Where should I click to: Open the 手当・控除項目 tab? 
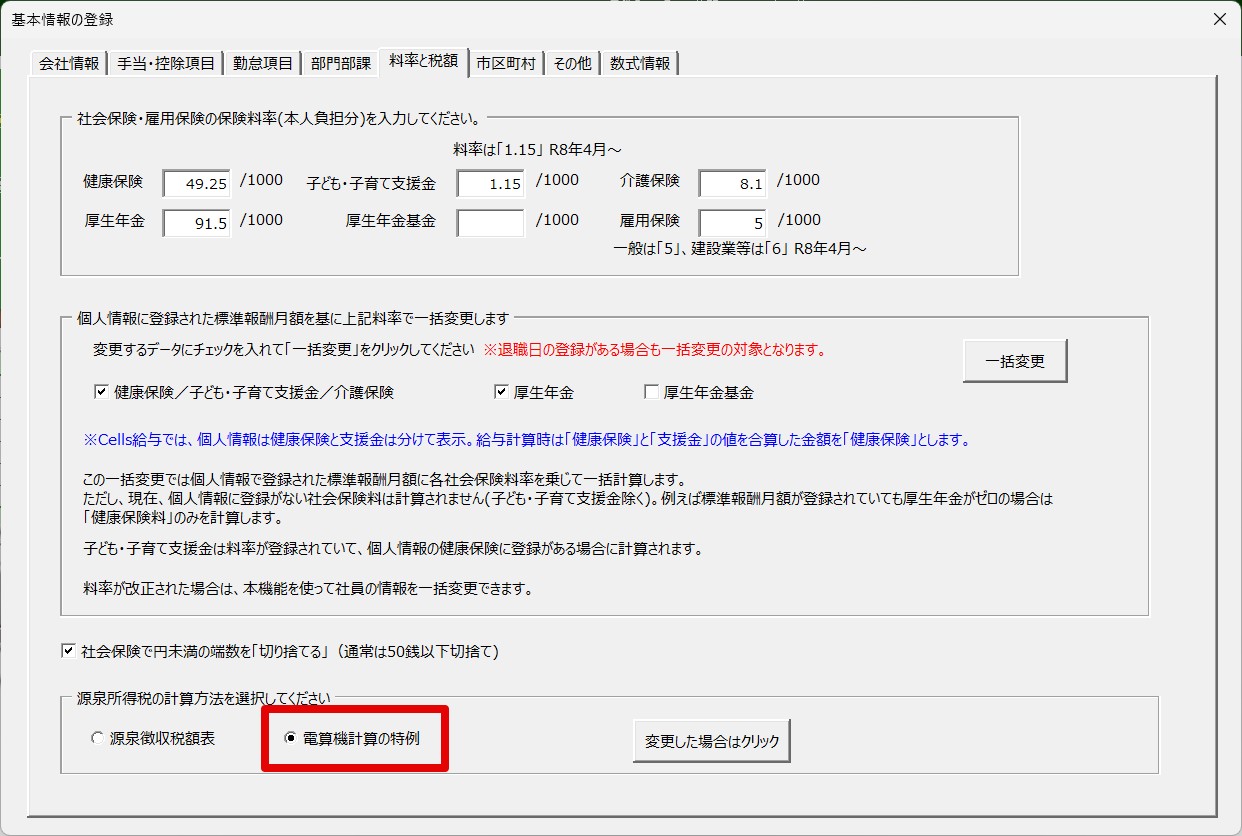[x=166, y=64]
